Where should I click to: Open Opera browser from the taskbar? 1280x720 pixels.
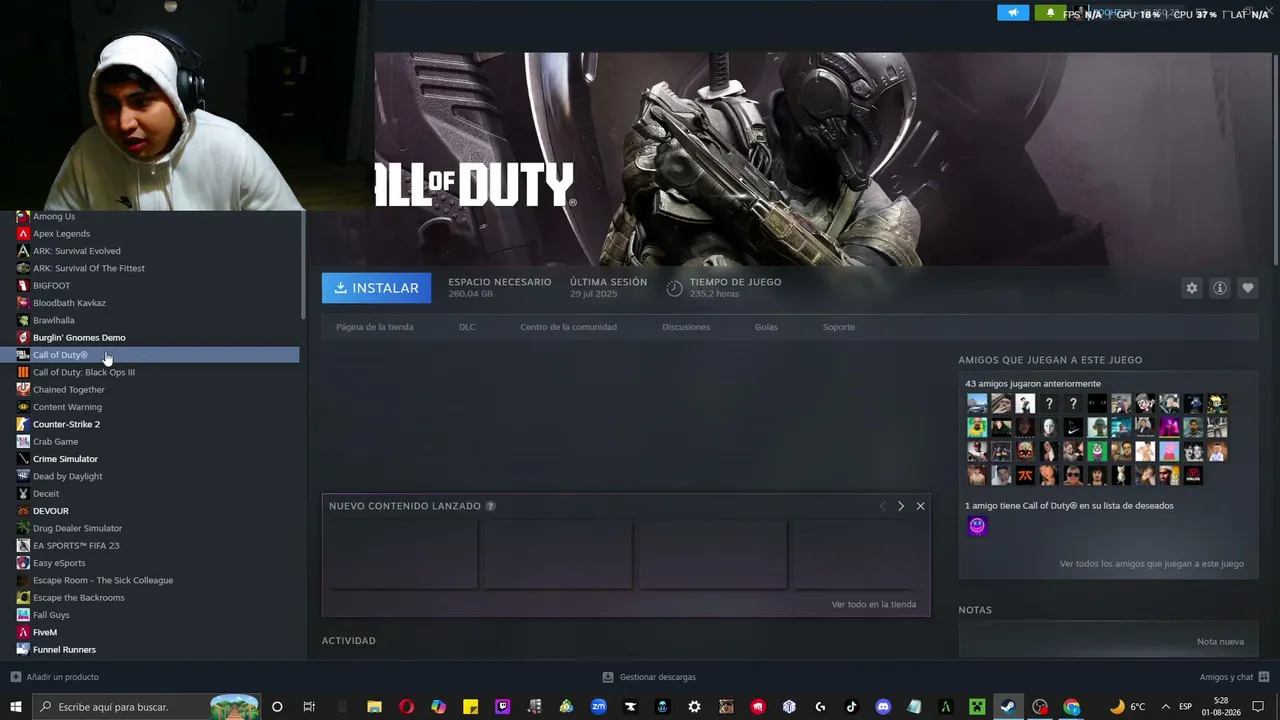point(406,707)
